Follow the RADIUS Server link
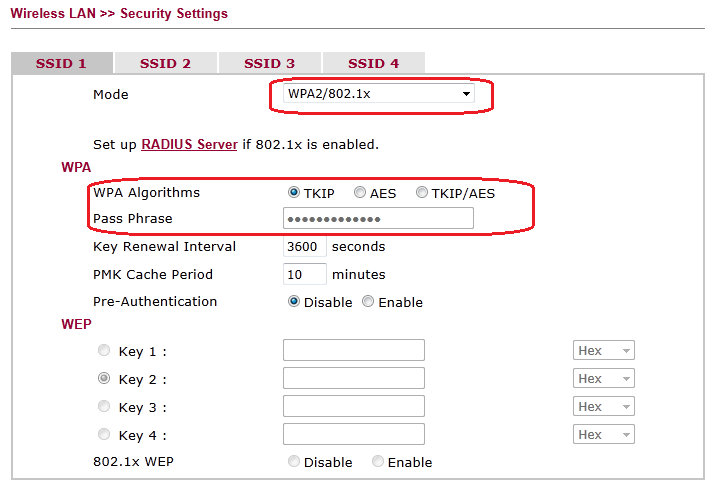Image resolution: width=716 pixels, height=501 pixels. [189, 144]
